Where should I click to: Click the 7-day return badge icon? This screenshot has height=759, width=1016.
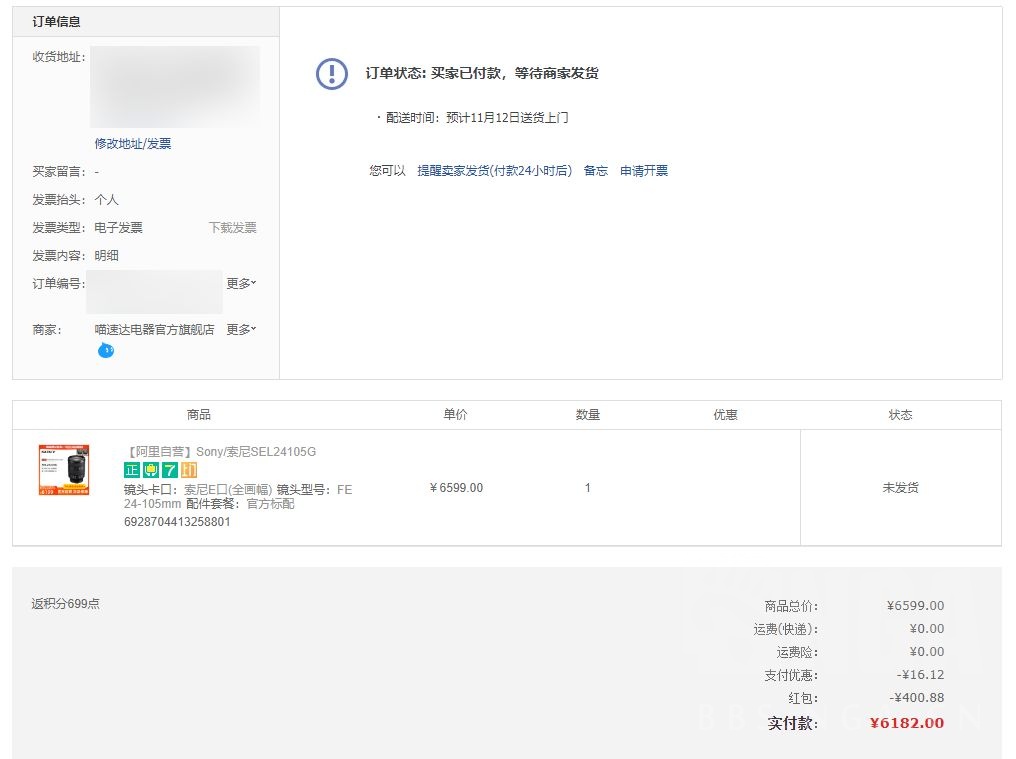pos(169,468)
